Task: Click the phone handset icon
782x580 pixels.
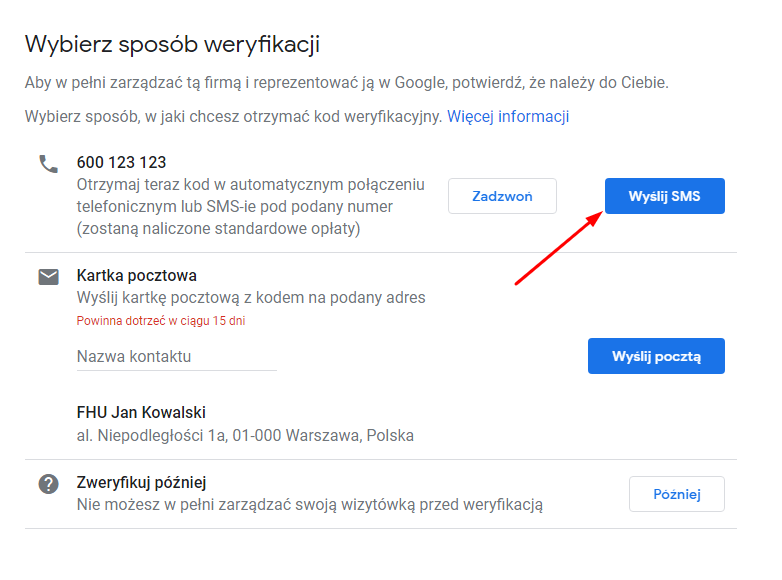Action: [x=48, y=164]
